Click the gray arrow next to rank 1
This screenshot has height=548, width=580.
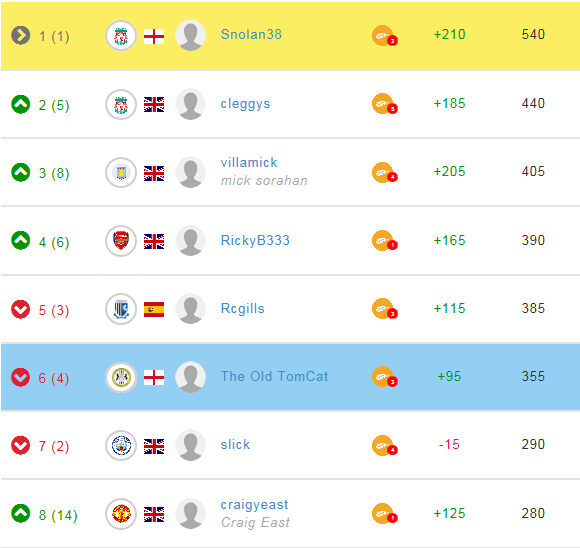pyautogui.click(x=21, y=36)
